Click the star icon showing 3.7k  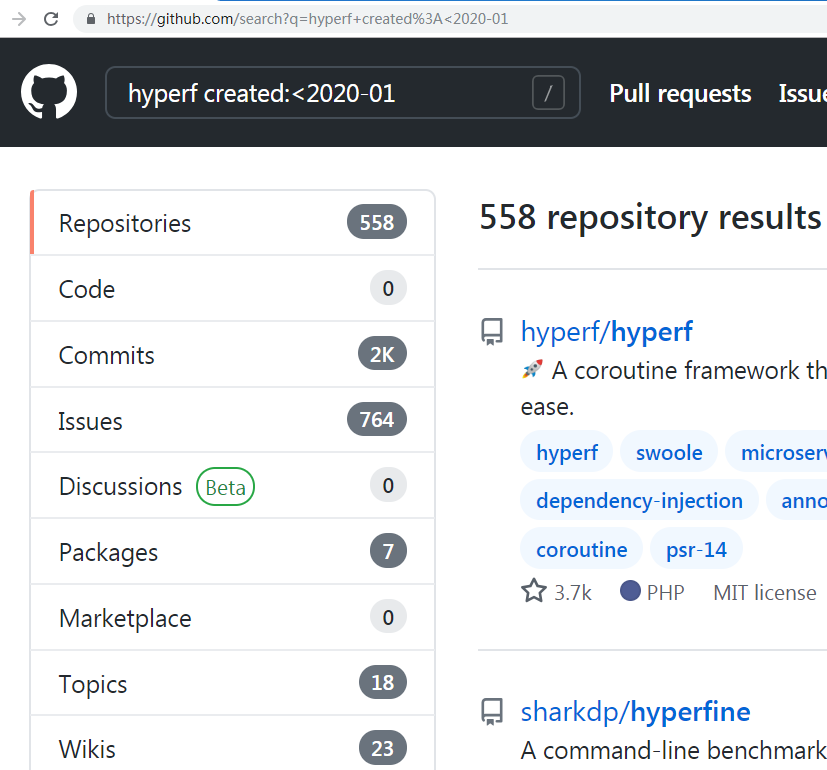(x=534, y=591)
